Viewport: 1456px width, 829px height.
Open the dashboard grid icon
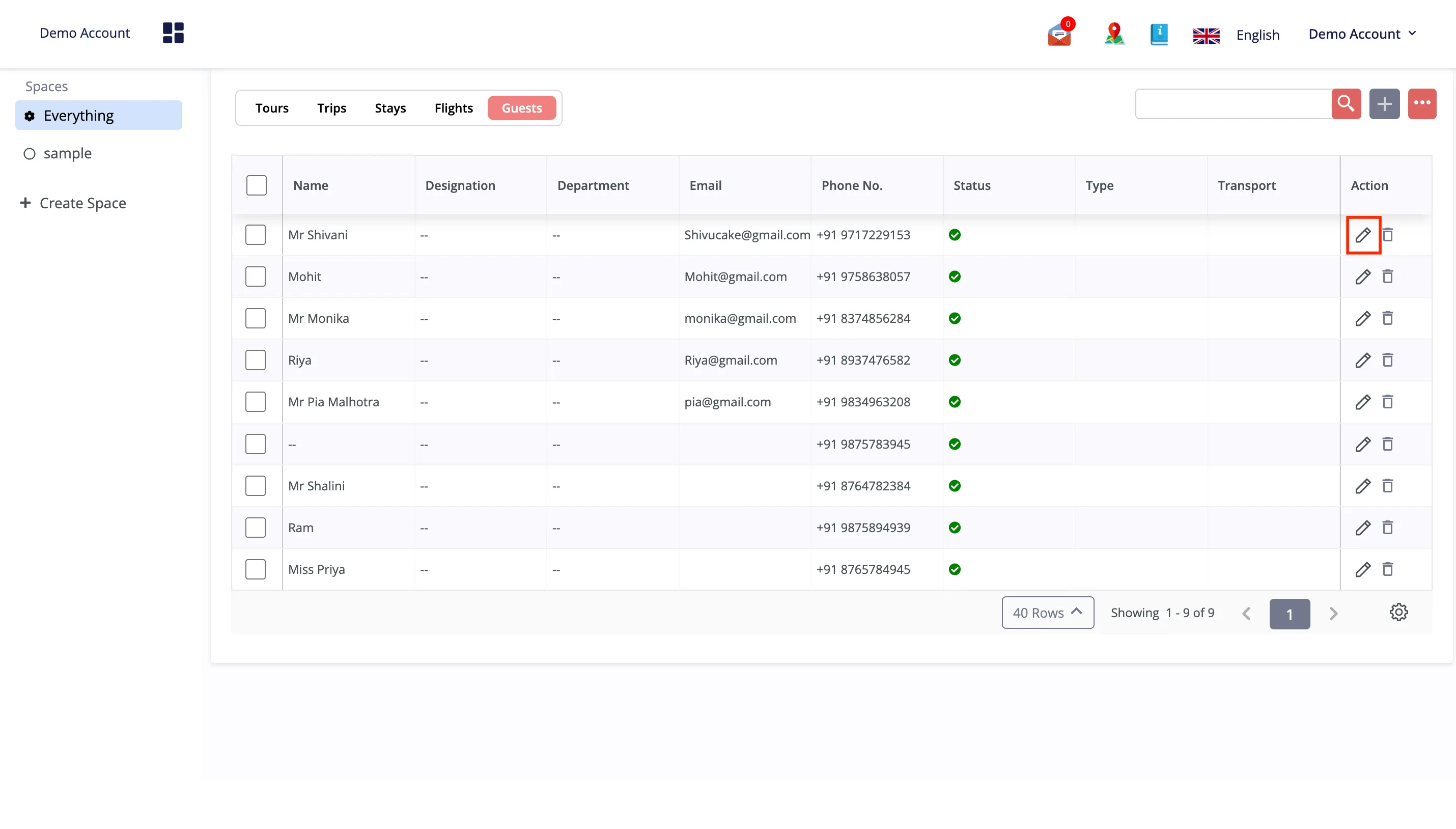(x=173, y=33)
